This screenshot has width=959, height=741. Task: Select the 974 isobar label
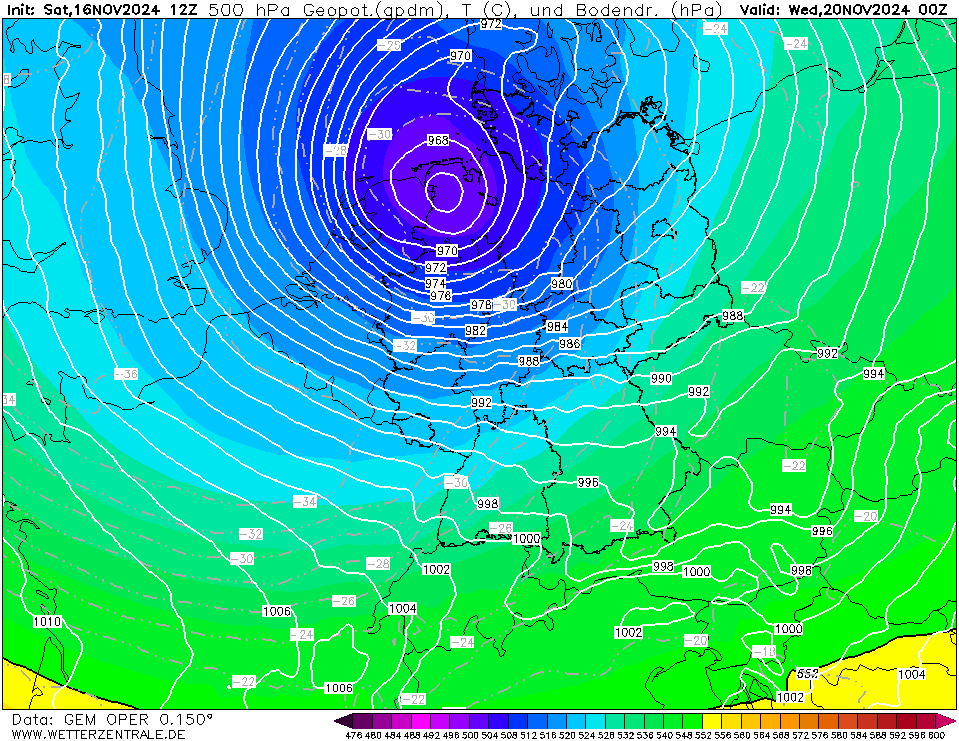point(435,283)
